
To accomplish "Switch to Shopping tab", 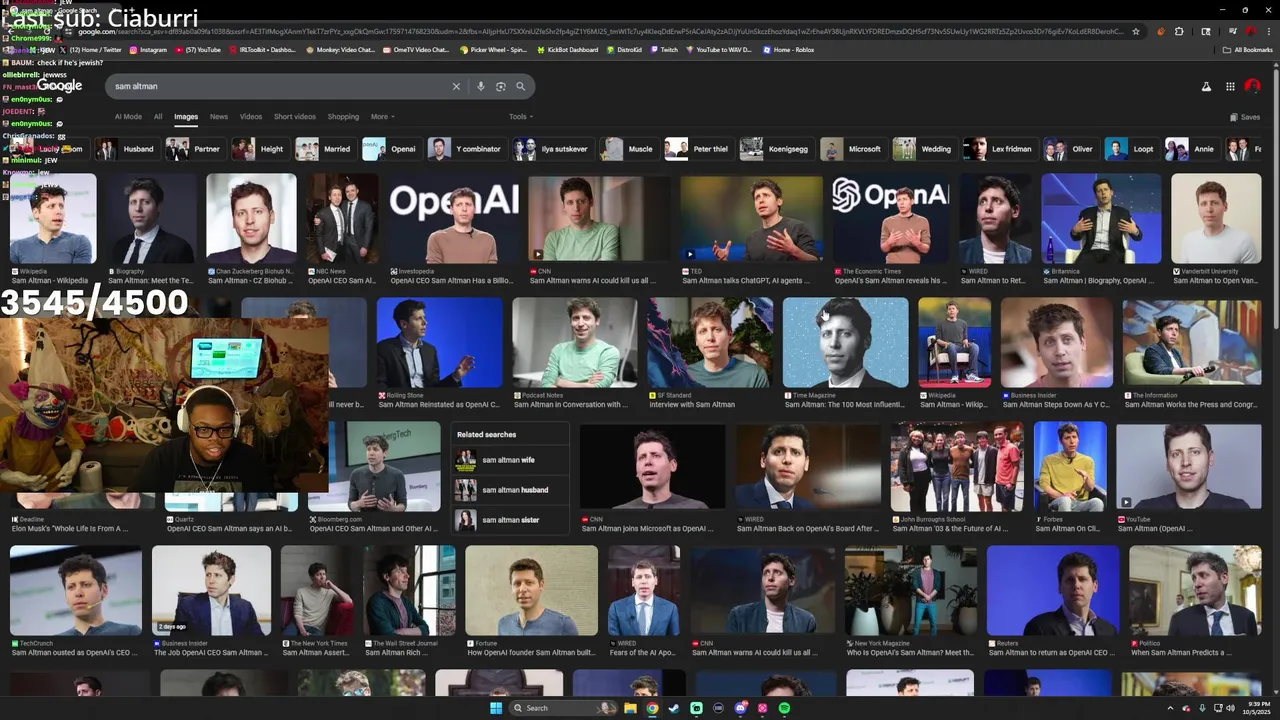I will 343,117.
